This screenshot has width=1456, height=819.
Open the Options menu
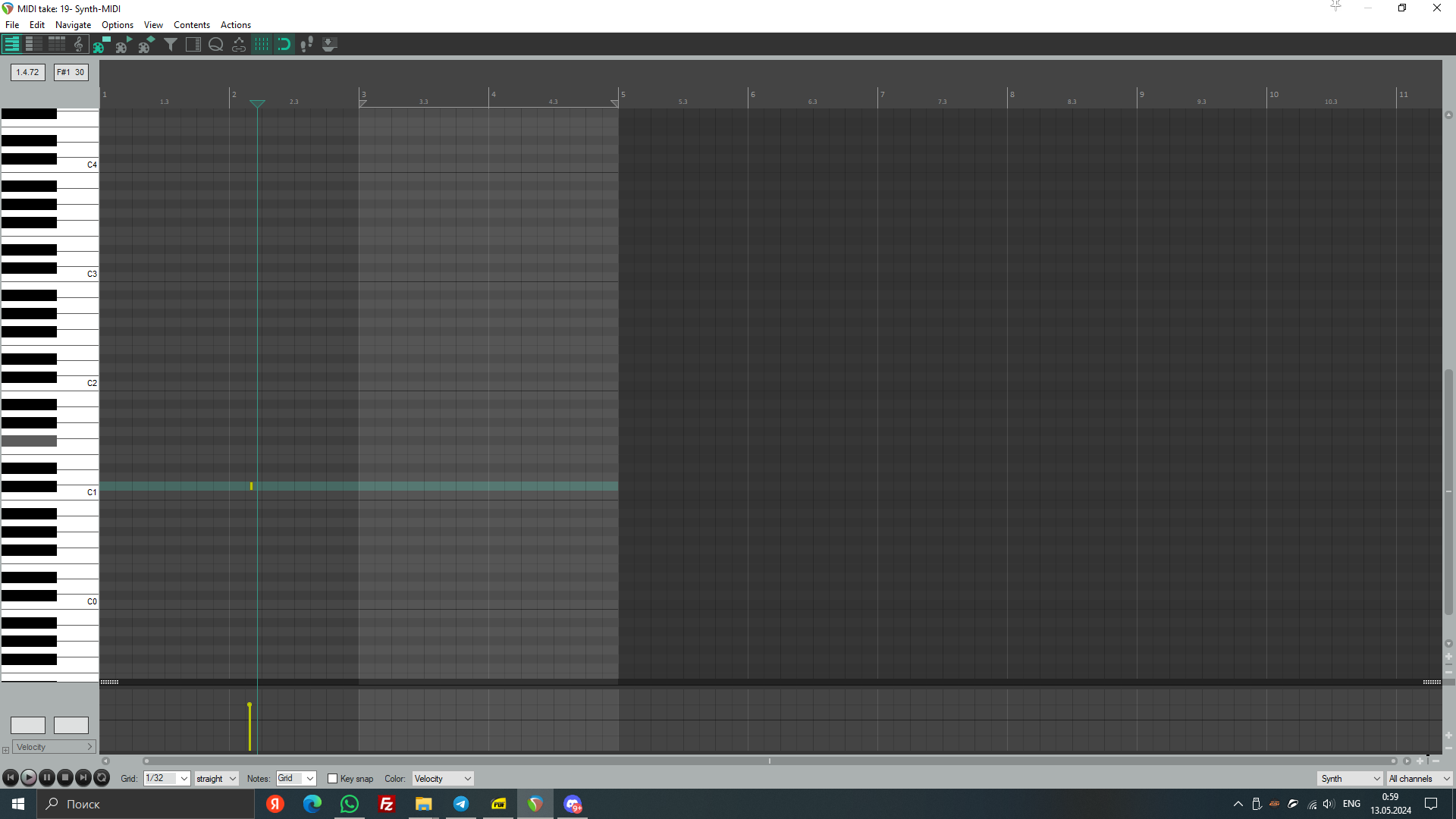[118, 25]
